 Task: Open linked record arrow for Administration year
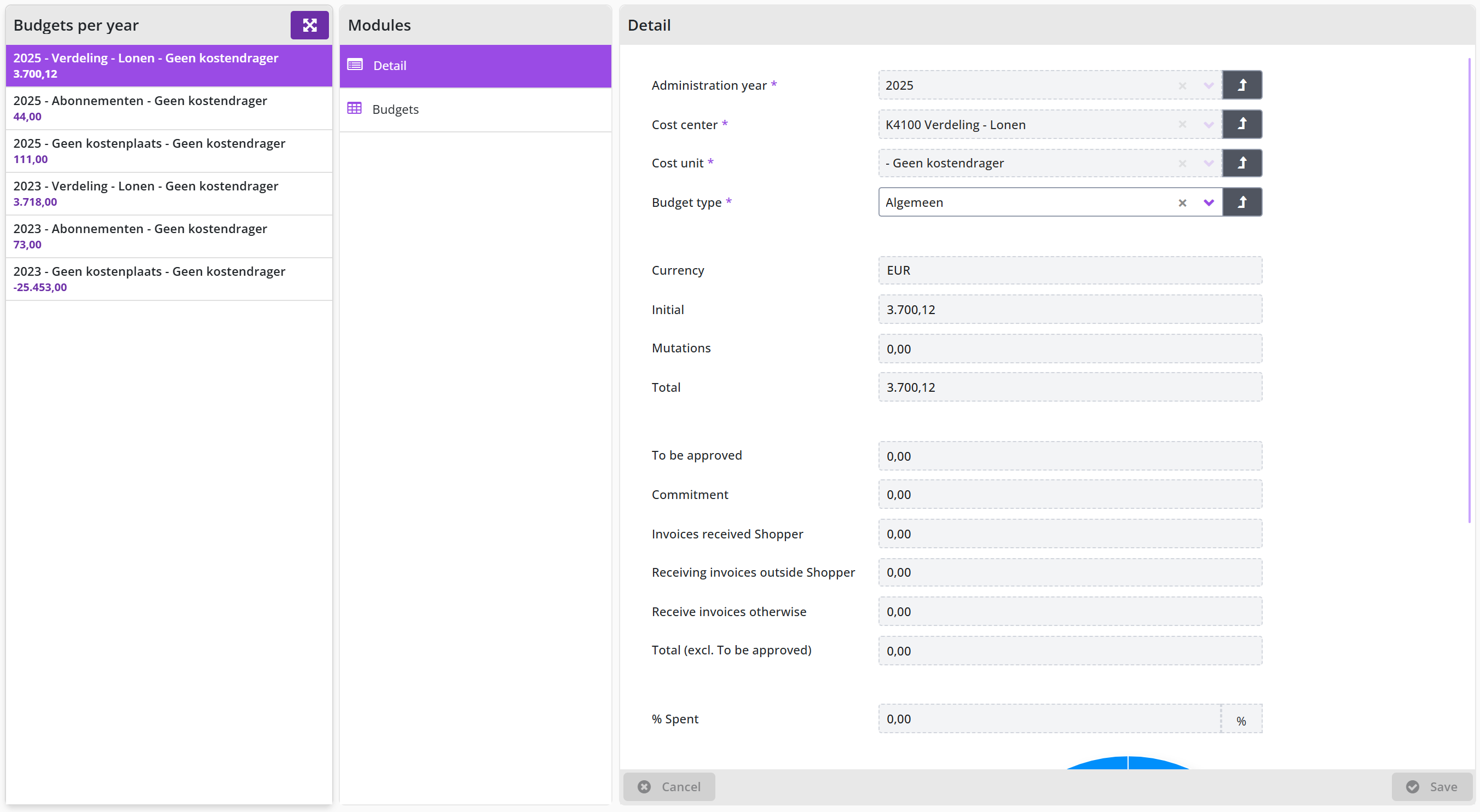click(x=1241, y=85)
